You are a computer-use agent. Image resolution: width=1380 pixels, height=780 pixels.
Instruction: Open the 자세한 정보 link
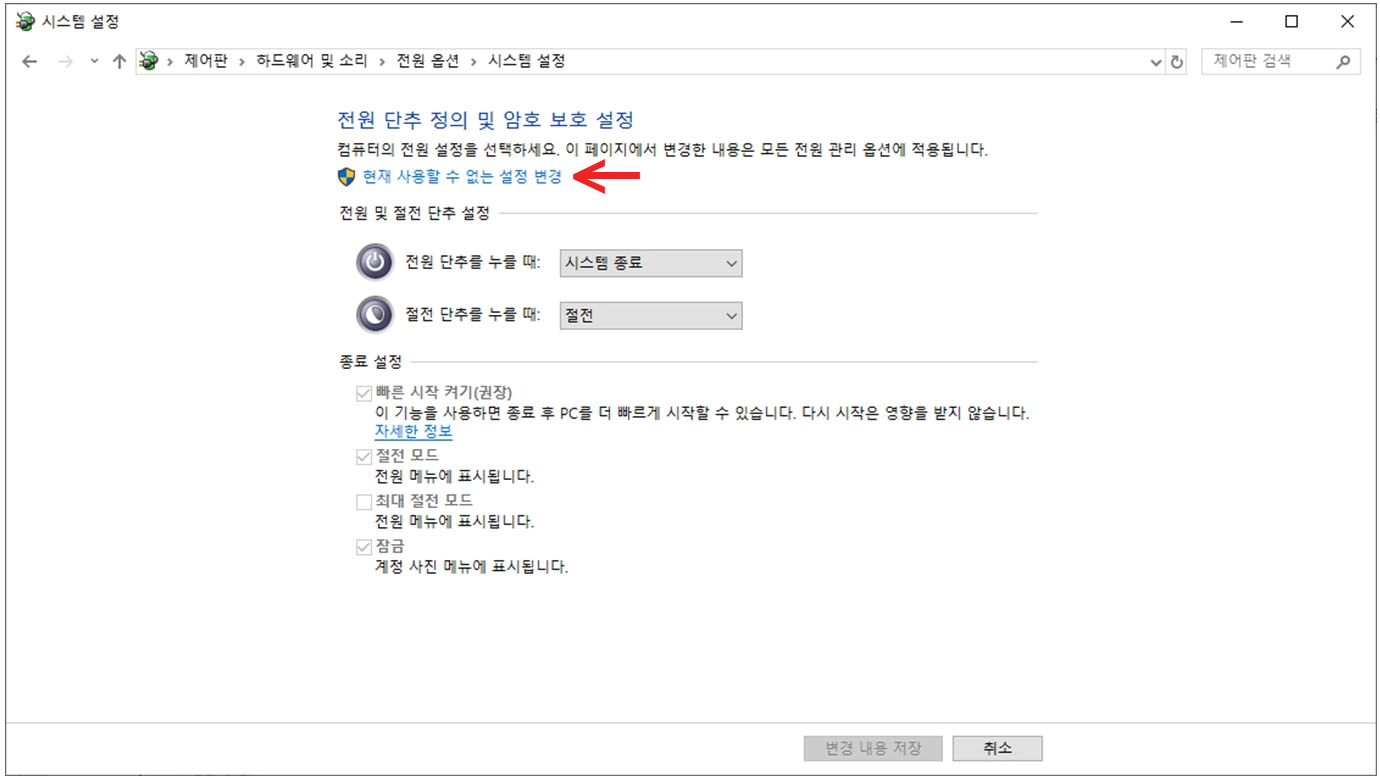[411, 431]
